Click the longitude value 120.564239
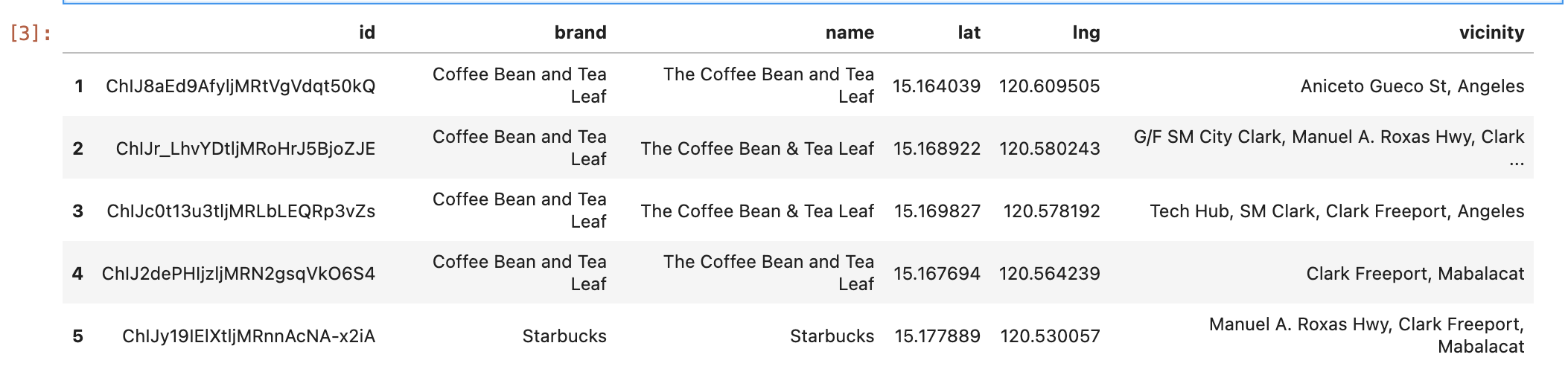1568x369 pixels. tap(1049, 274)
